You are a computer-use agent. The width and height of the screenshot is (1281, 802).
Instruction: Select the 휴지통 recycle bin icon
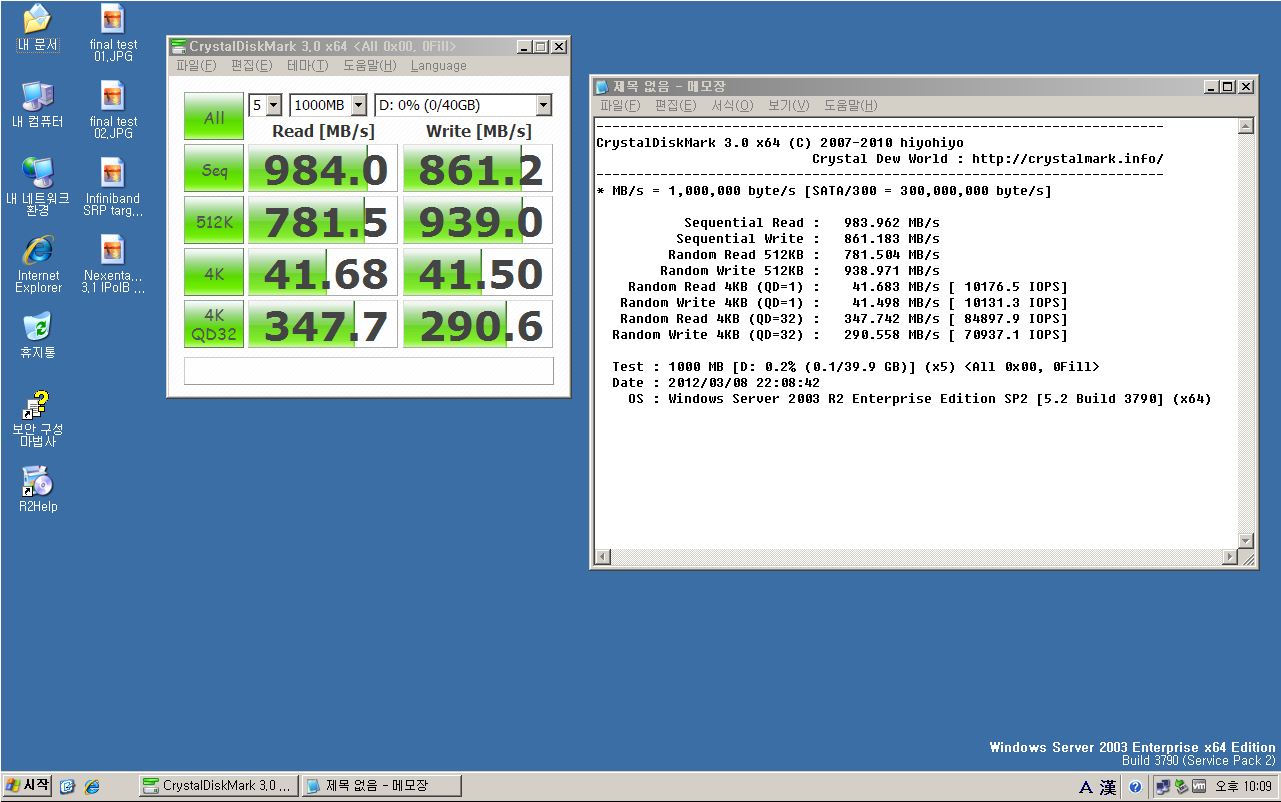click(x=37, y=335)
